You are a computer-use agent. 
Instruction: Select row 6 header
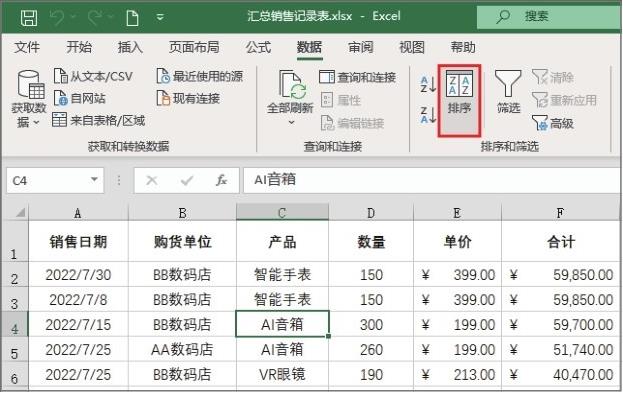(x=14, y=374)
